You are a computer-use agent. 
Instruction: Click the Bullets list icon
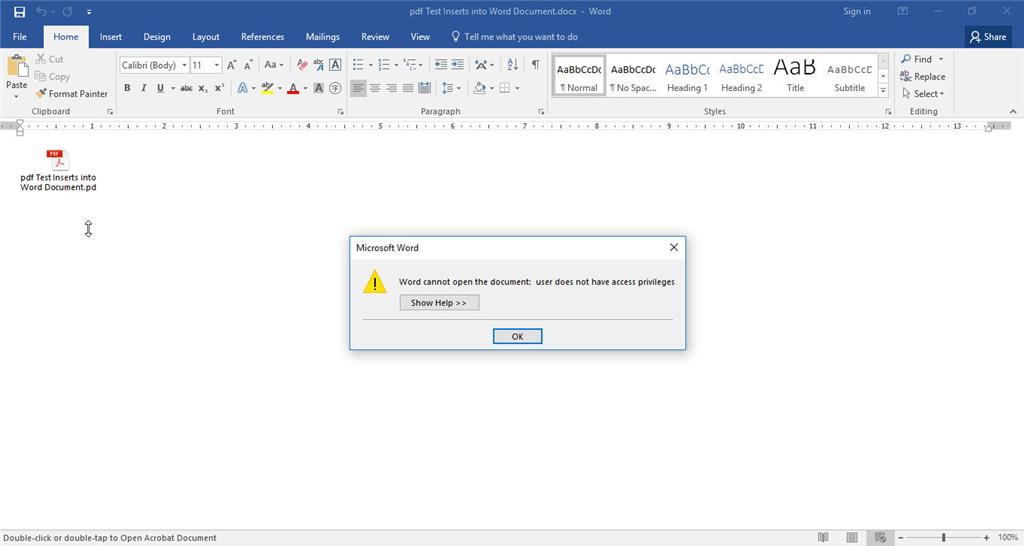(x=358, y=65)
